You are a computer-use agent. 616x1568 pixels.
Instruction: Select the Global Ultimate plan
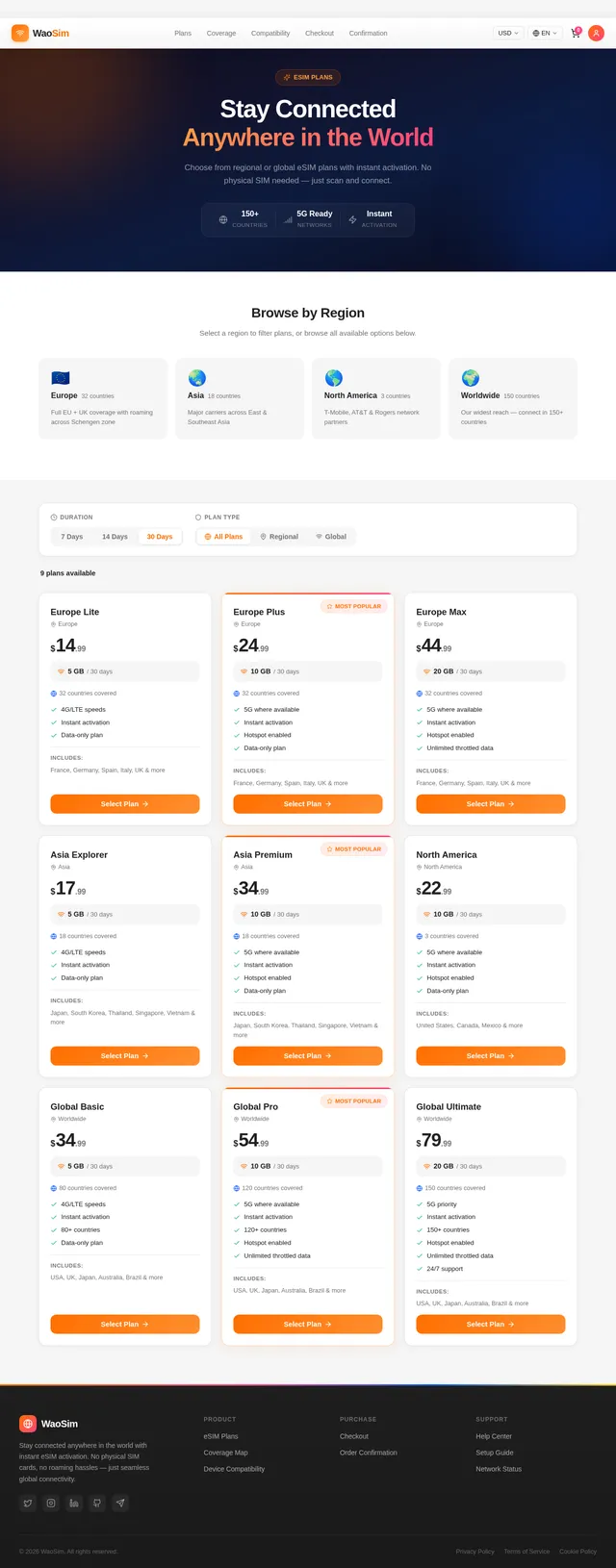[x=491, y=1325]
